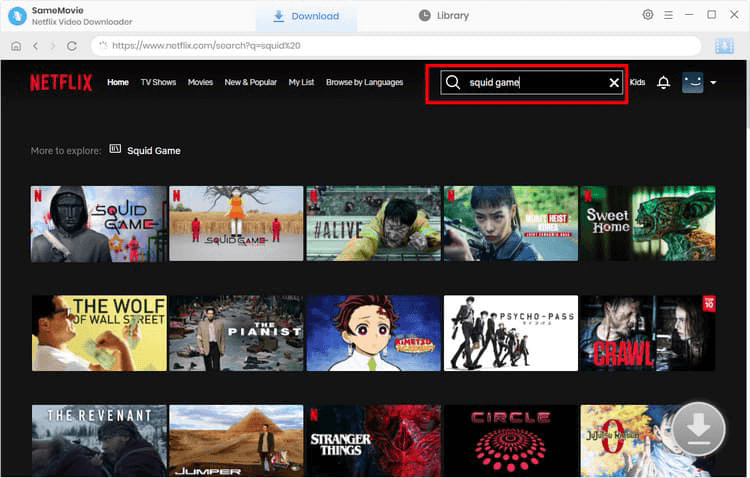Click the search magnifier icon
This screenshot has width=750, height=478.
453,83
